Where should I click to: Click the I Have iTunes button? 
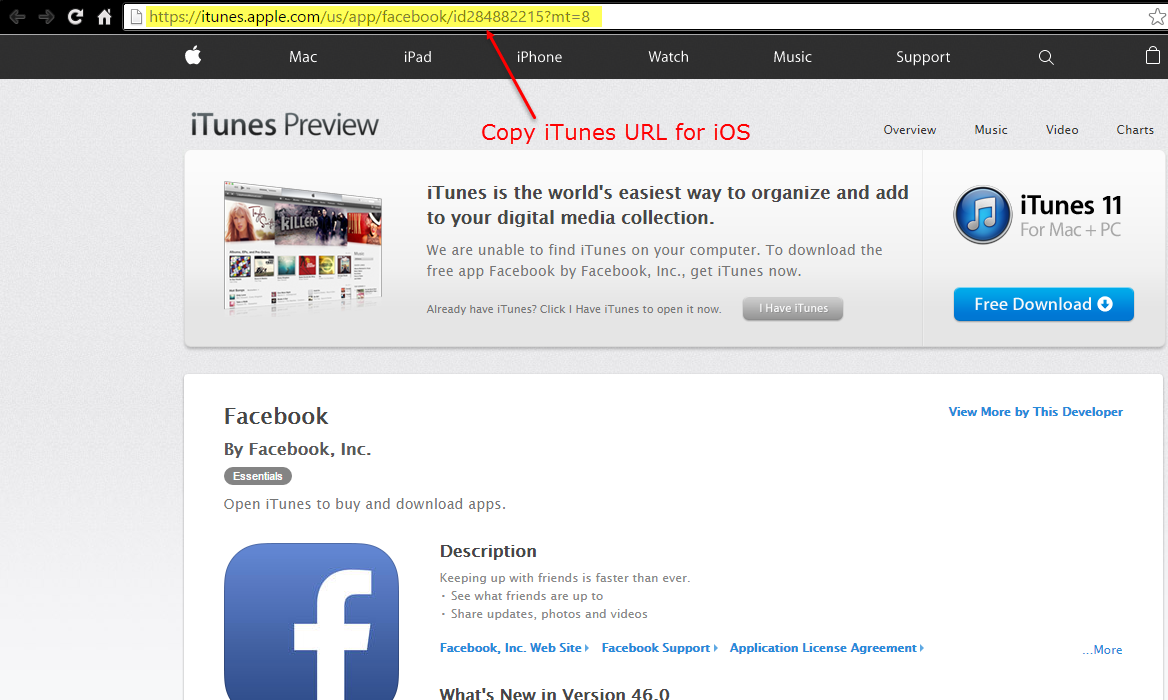(793, 308)
